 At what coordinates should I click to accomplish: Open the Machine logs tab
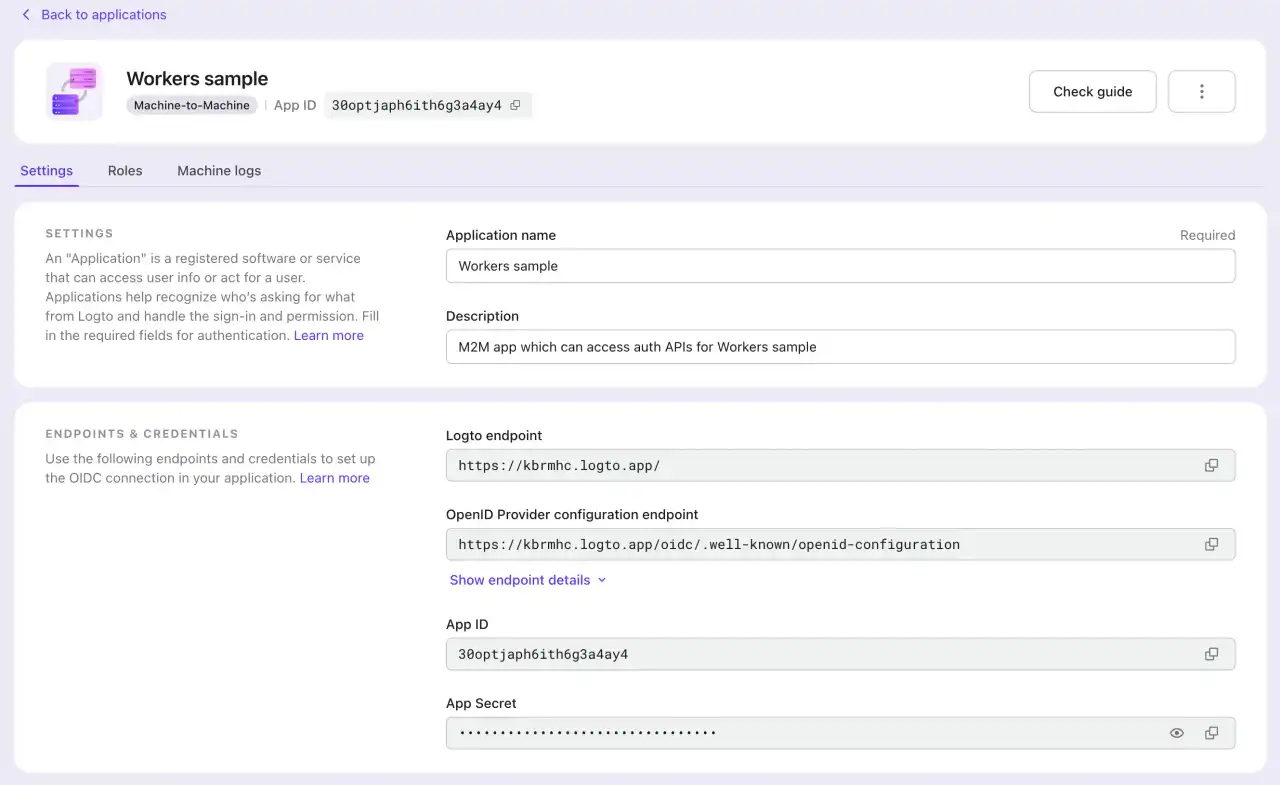point(218,170)
